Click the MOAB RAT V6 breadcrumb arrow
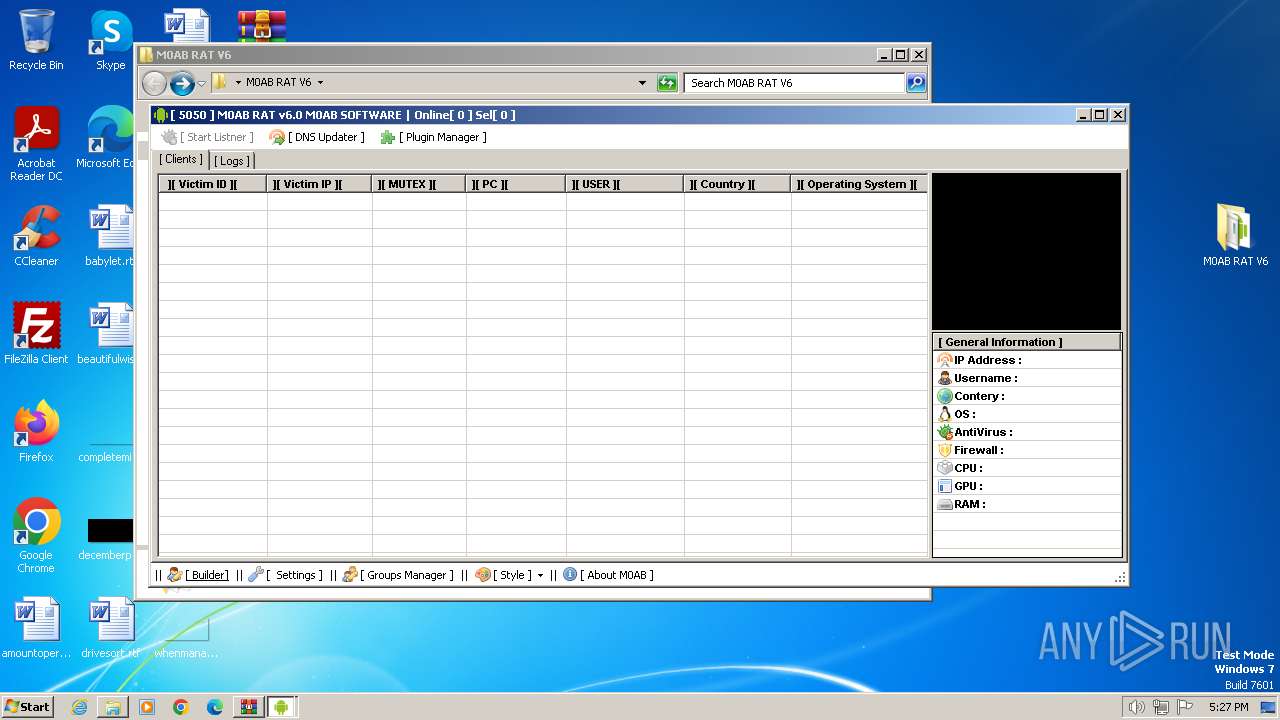This screenshot has height=720, width=1280. tap(320, 83)
